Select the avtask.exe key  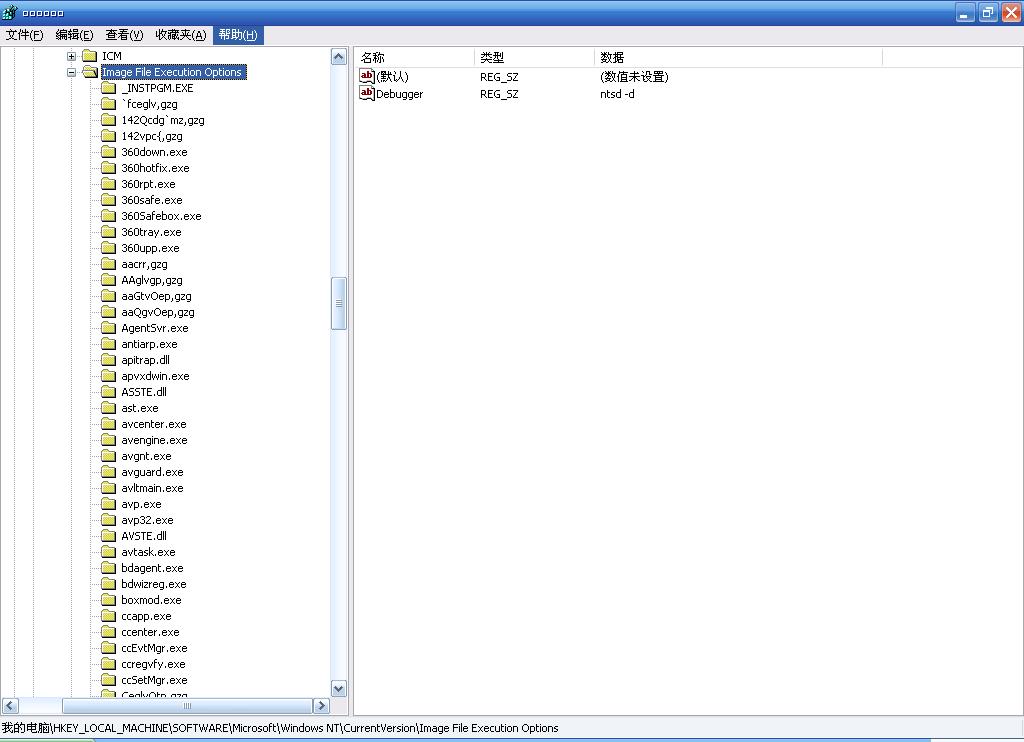click(148, 553)
